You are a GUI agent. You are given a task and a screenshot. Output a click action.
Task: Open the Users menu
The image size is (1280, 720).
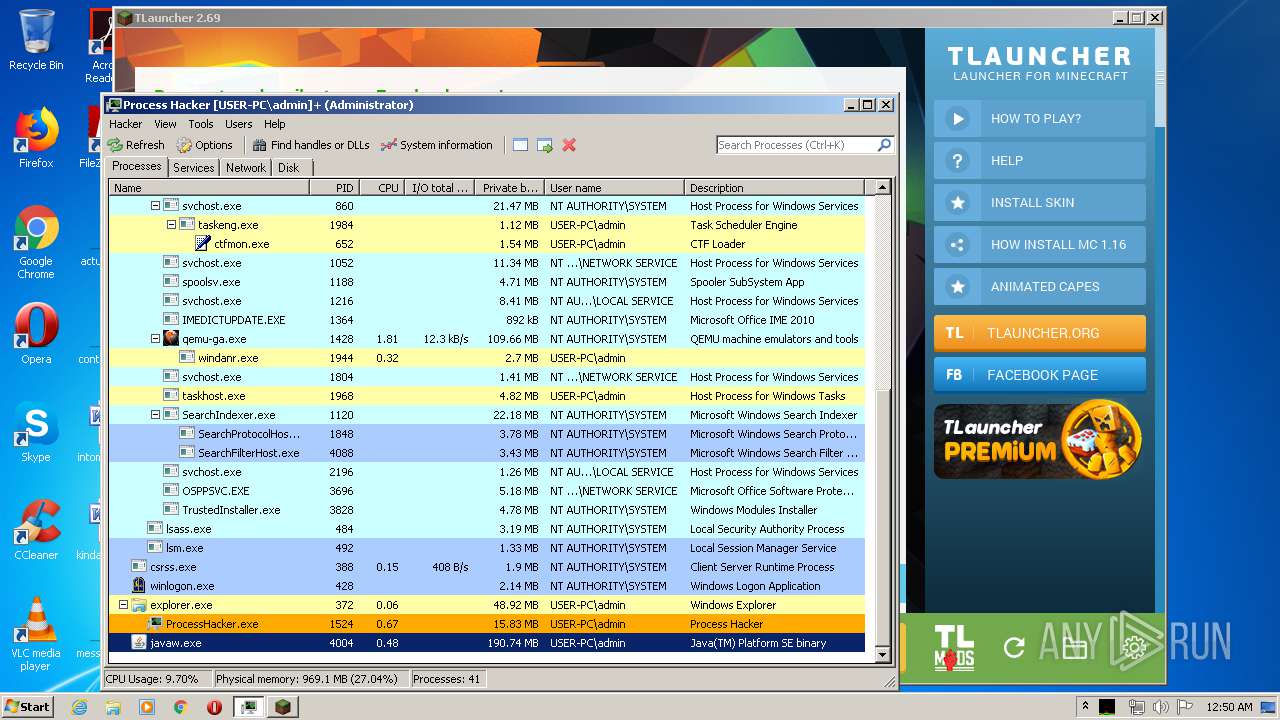pos(238,124)
